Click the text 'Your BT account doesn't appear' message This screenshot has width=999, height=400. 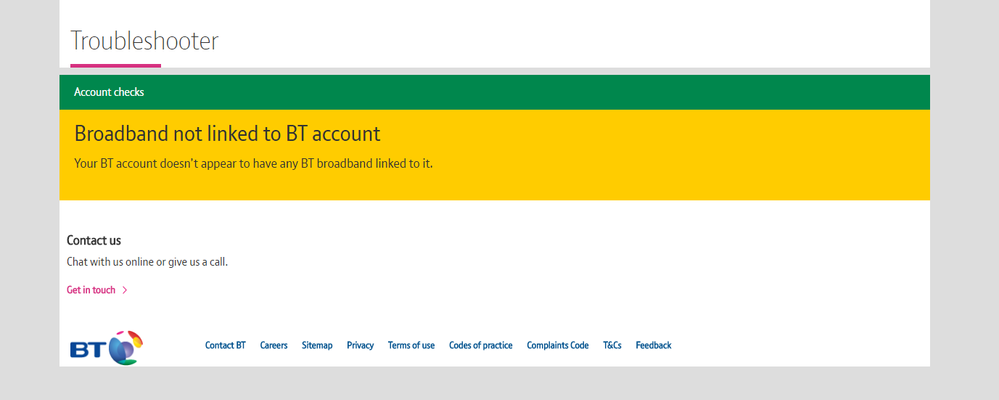(x=254, y=164)
